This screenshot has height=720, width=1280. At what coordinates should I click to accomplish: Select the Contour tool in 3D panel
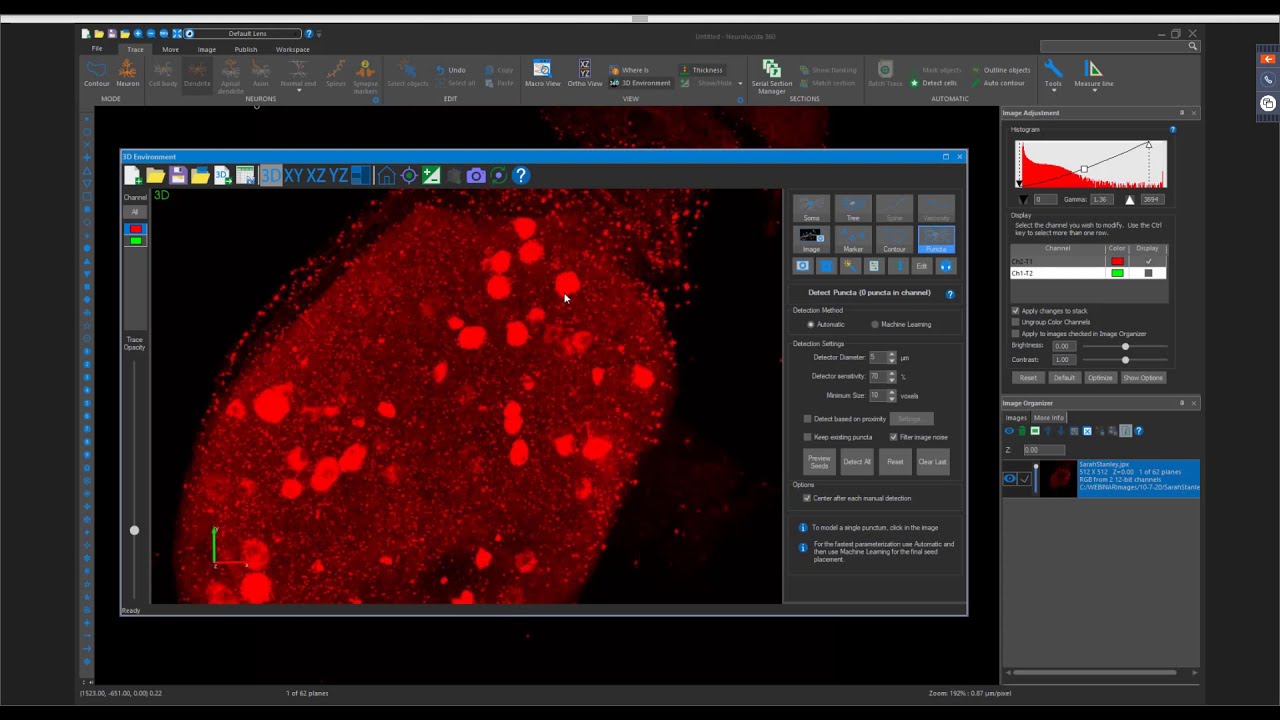click(x=894, y=240)
